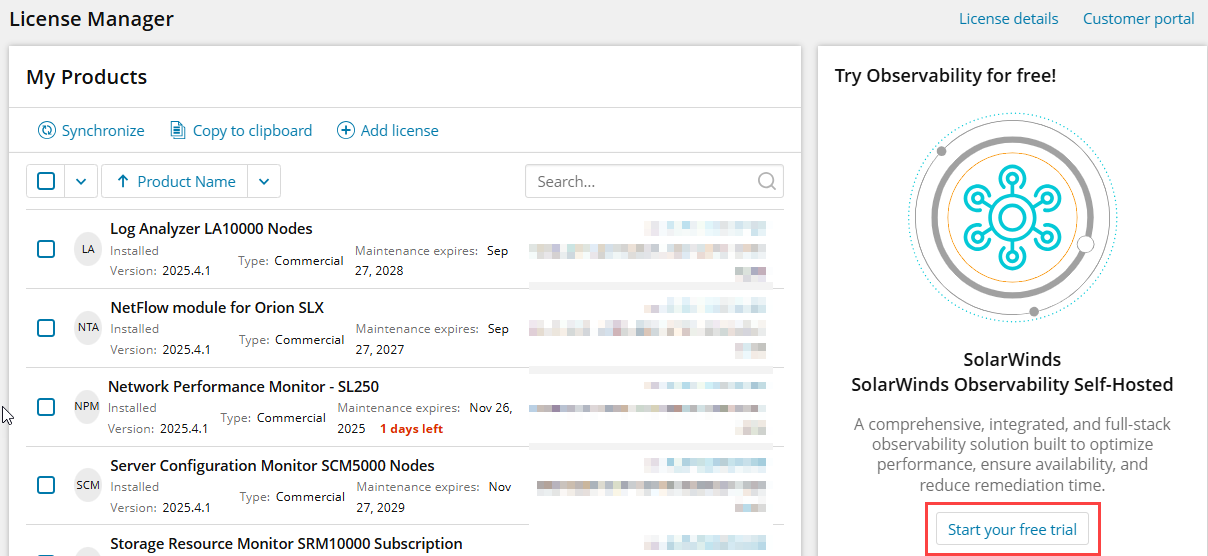Open the sort field dropdown next to Product Name
Viewport: 1208px width, 556px height.
click(x=264, y=181)
